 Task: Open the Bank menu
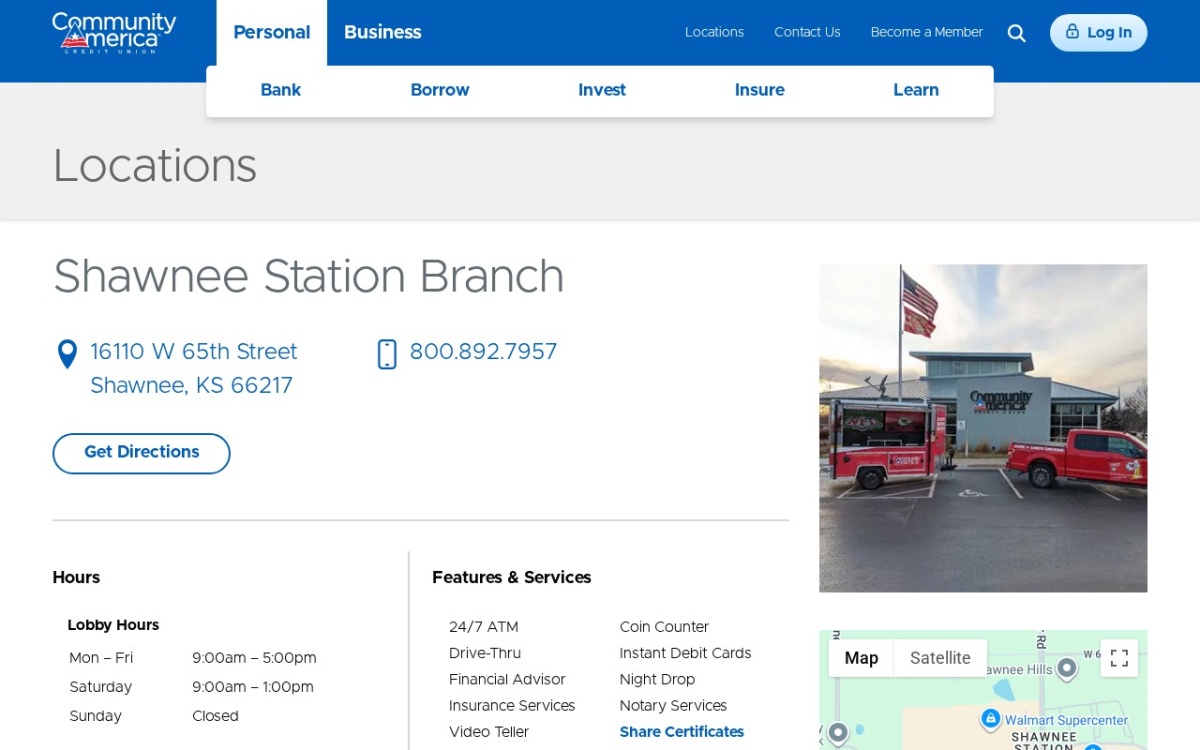pyautogui.click(x=280, y=90)
